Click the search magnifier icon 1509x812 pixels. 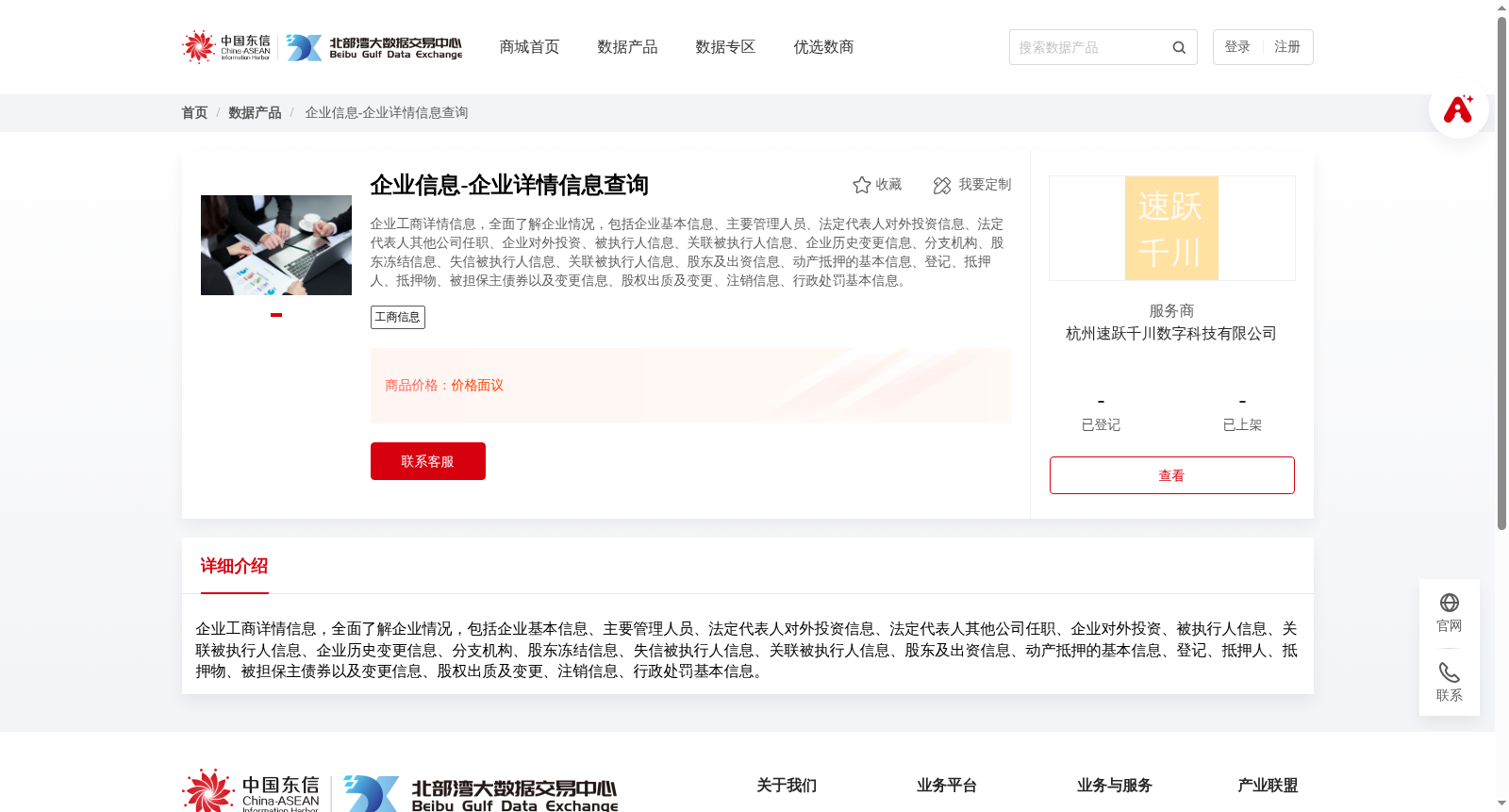(1179, 47)
